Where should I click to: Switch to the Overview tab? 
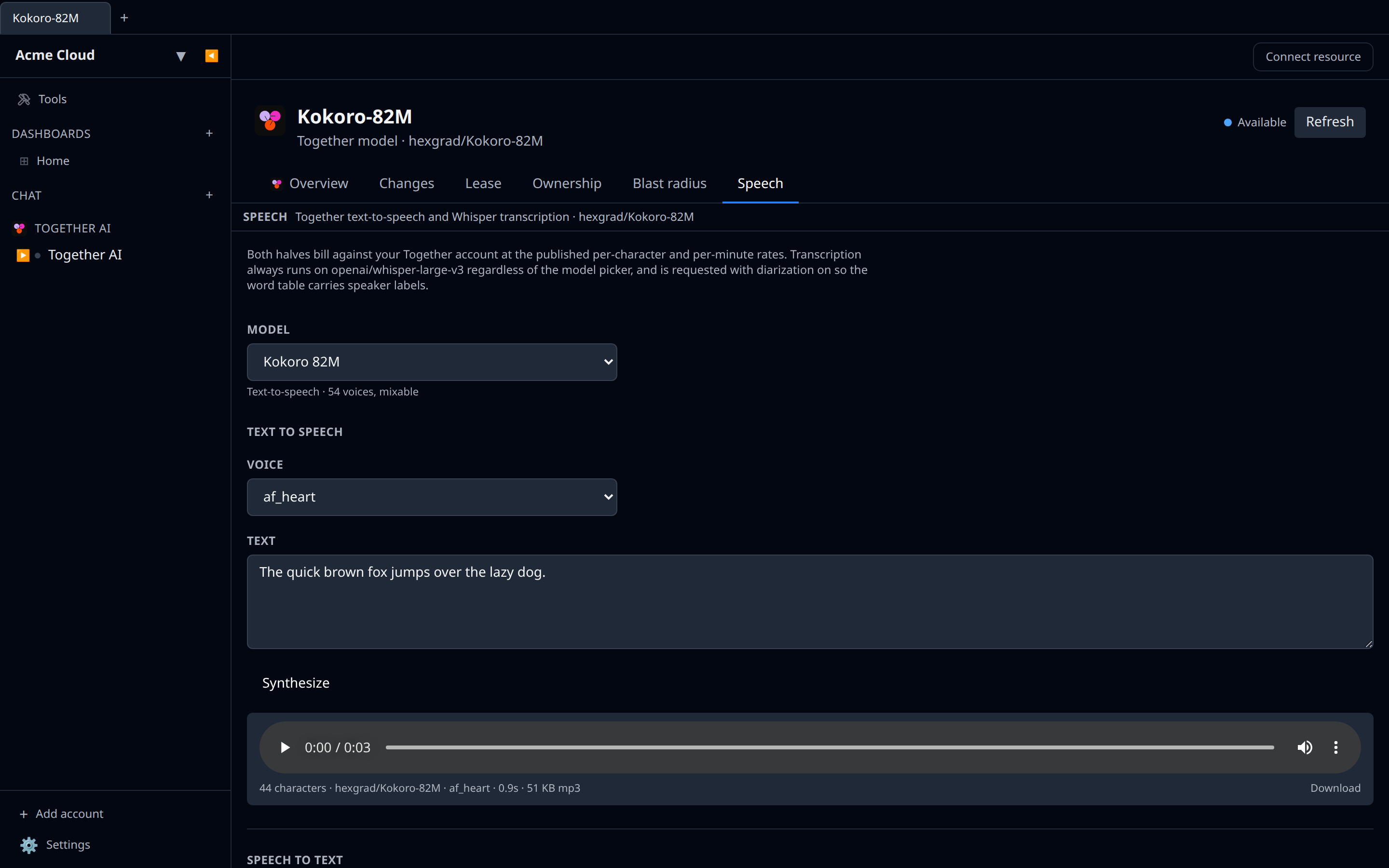click(x=310, y=184)
